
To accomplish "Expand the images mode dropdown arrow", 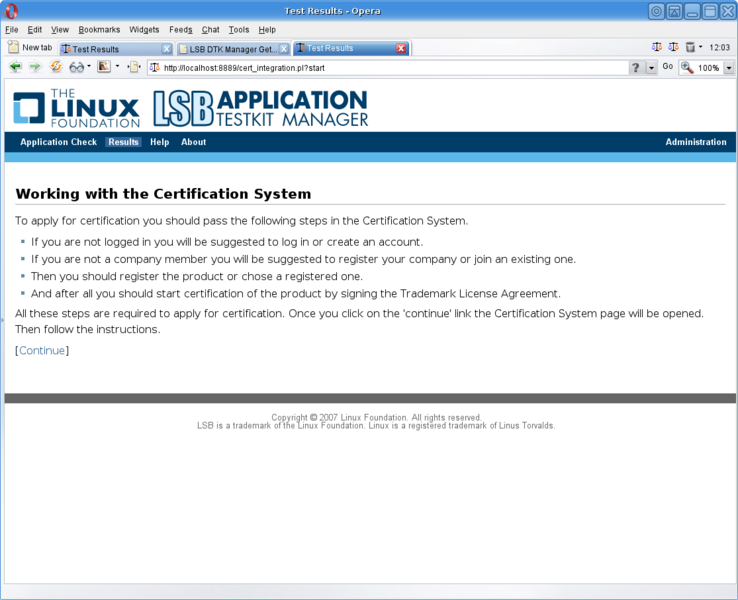I will coord(117,67).
